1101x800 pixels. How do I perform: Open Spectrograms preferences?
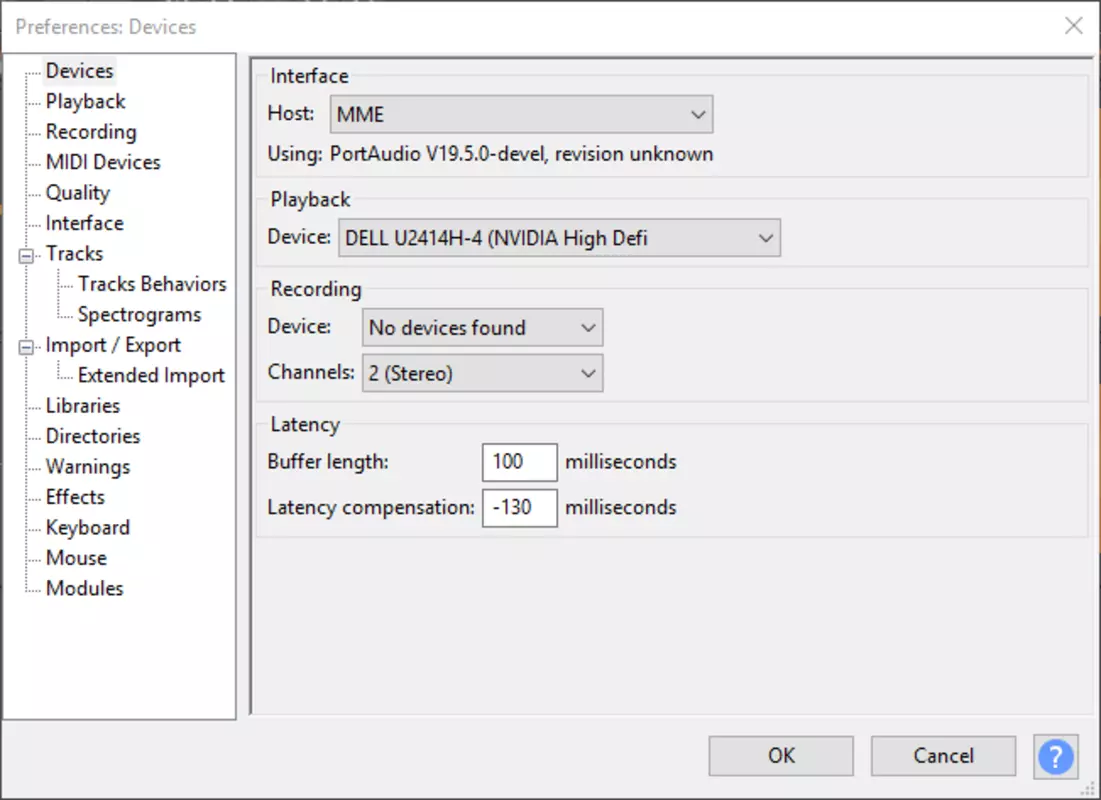pos(140,315)
